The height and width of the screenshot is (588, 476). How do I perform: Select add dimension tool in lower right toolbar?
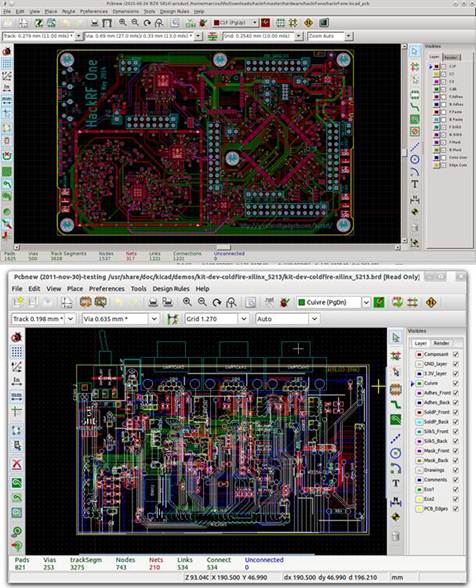coord(396,501)
